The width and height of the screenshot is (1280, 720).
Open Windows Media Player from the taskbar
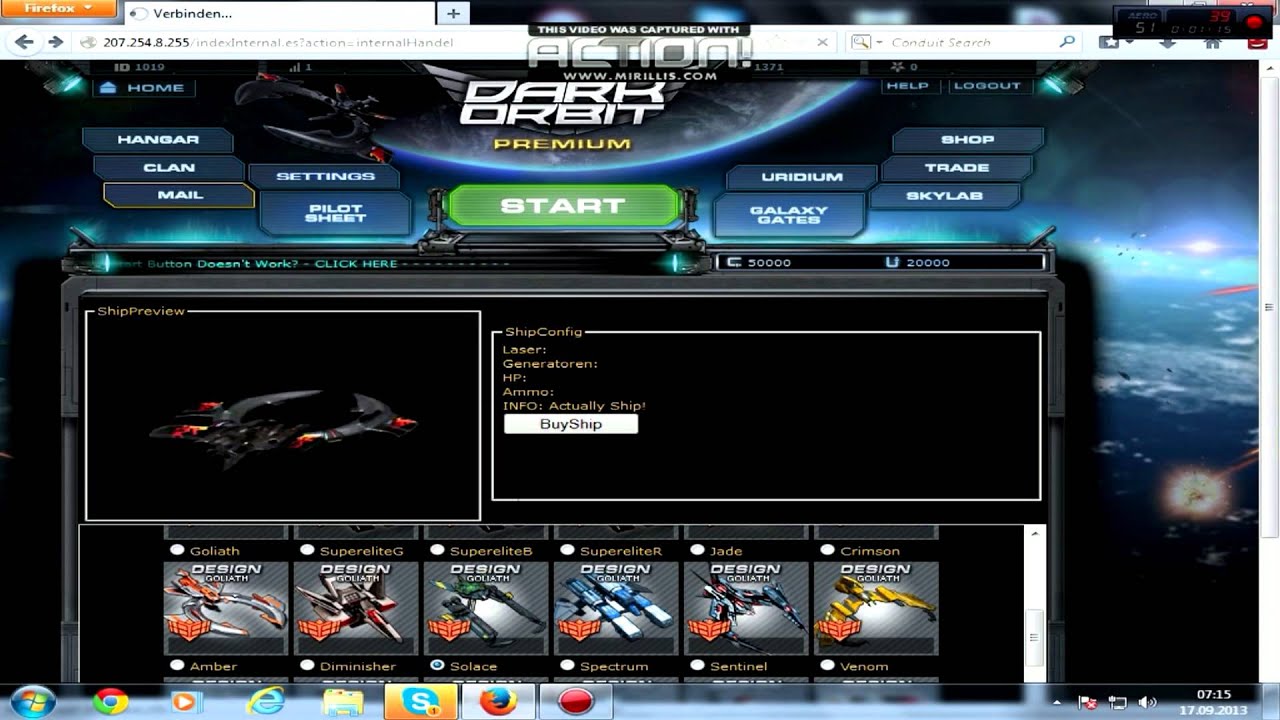(x=187, y=701)
